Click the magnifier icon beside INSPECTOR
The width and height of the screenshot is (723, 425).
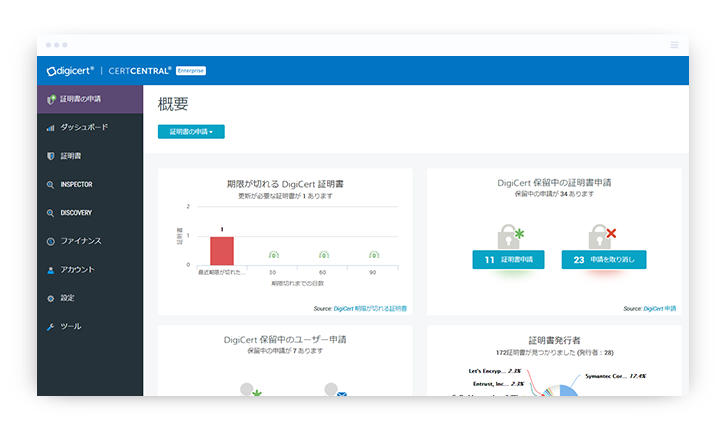point(51,185)
